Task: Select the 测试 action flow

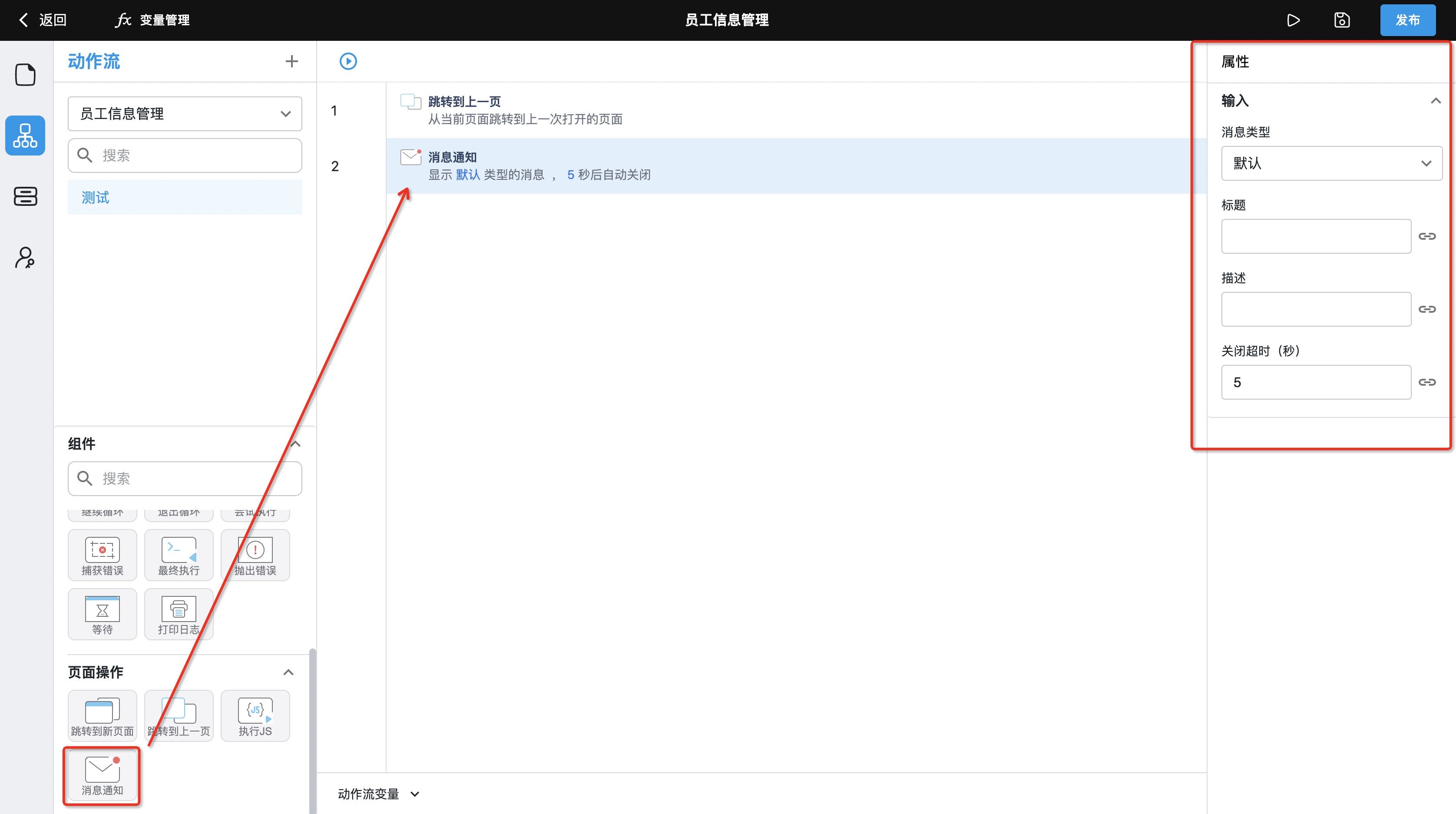Action: click(185, 197)
